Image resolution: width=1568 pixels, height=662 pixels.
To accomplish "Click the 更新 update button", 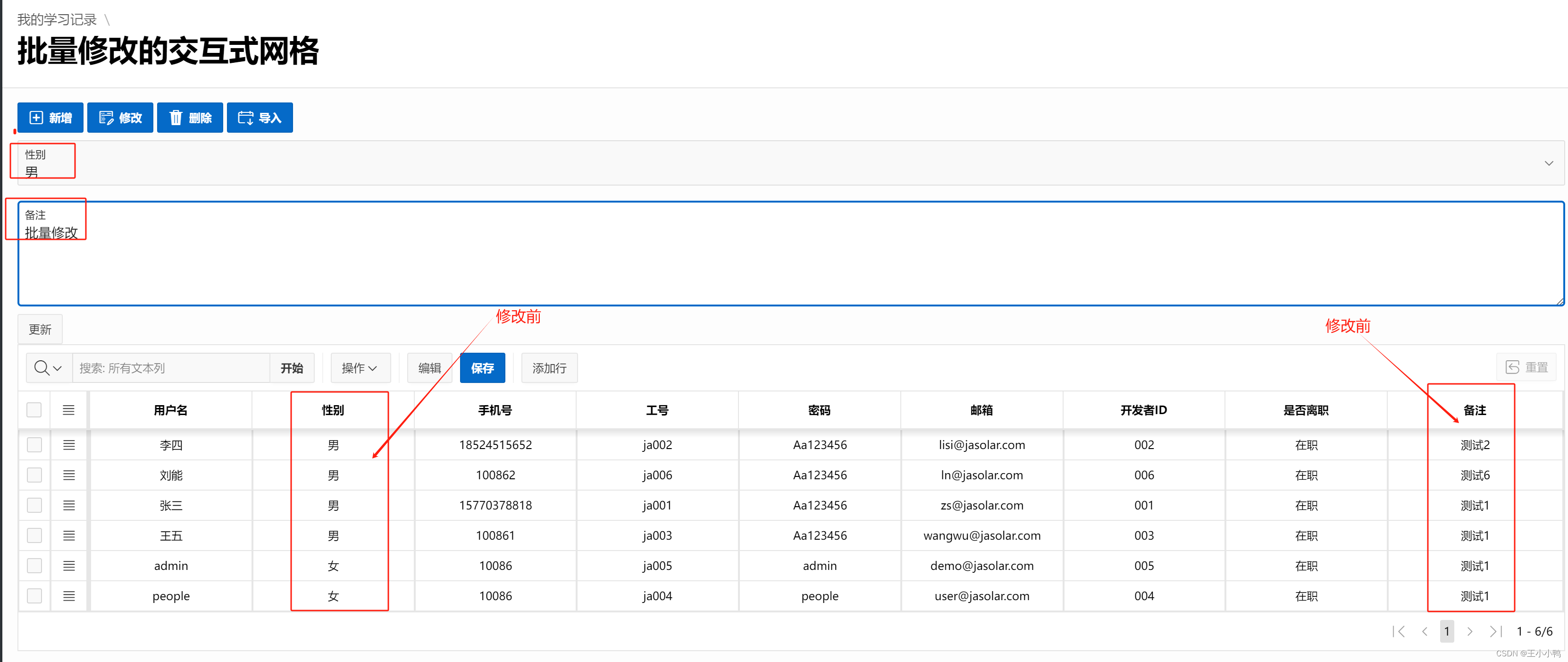I will coord(40,330).
